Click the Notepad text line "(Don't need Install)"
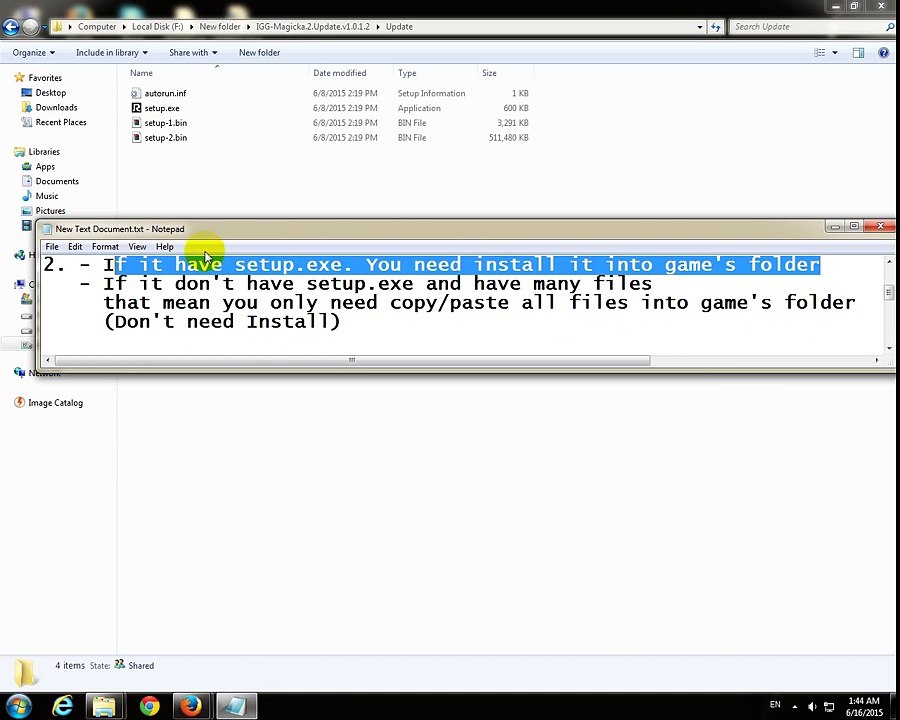This screenshot has width=900, height=720. click(x=222, y=322)
